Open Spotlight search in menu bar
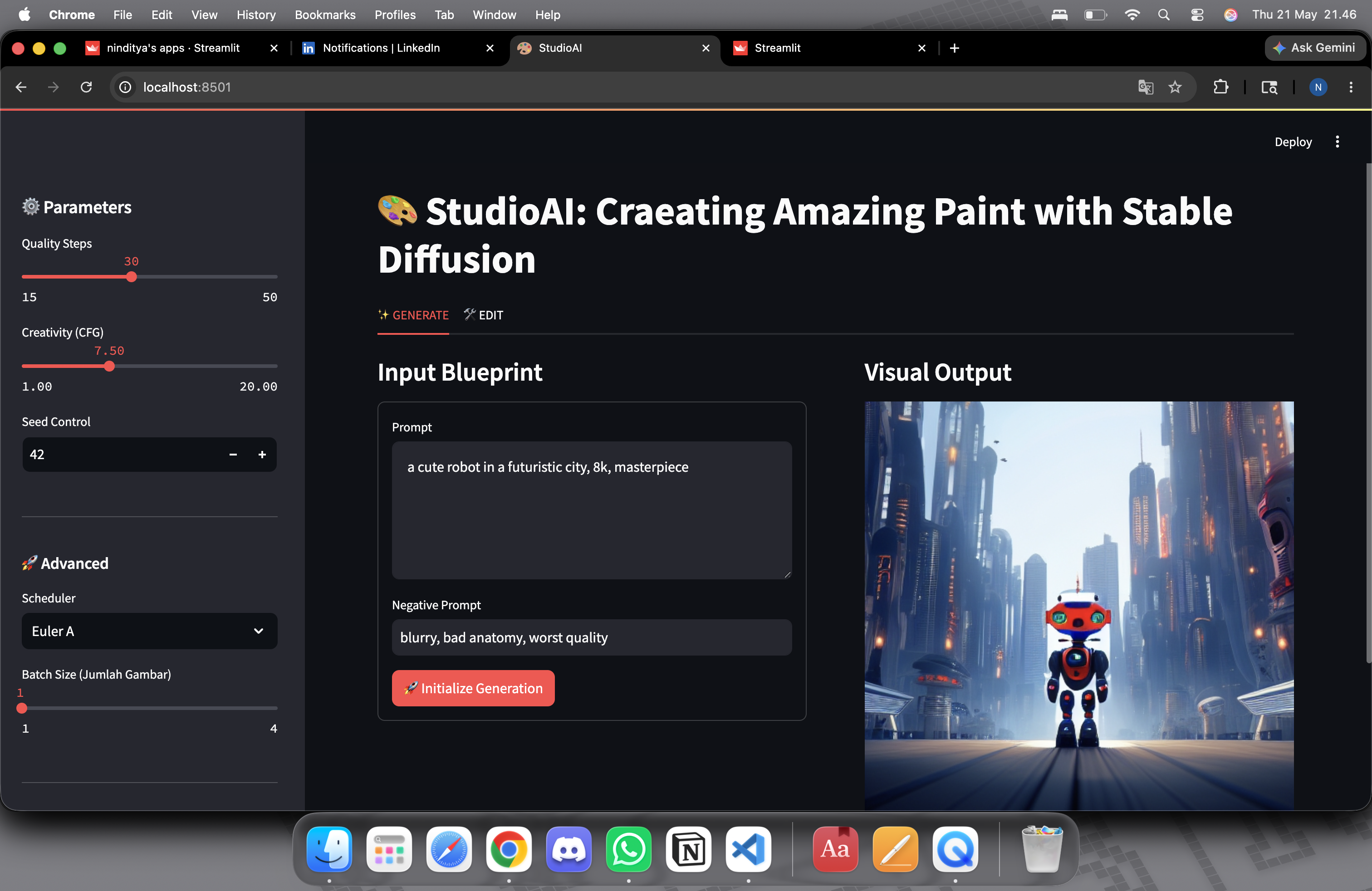 point(1164,15)
